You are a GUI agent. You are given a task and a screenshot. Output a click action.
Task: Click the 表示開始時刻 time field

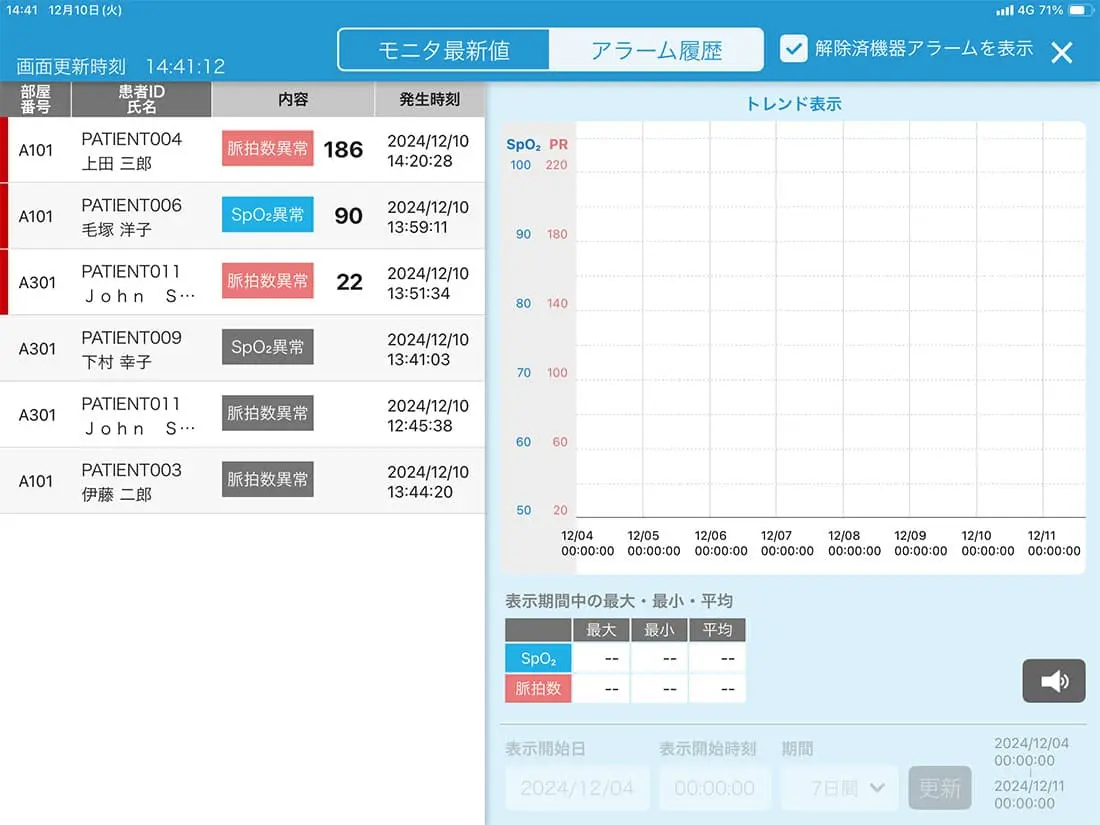[714, 788]
